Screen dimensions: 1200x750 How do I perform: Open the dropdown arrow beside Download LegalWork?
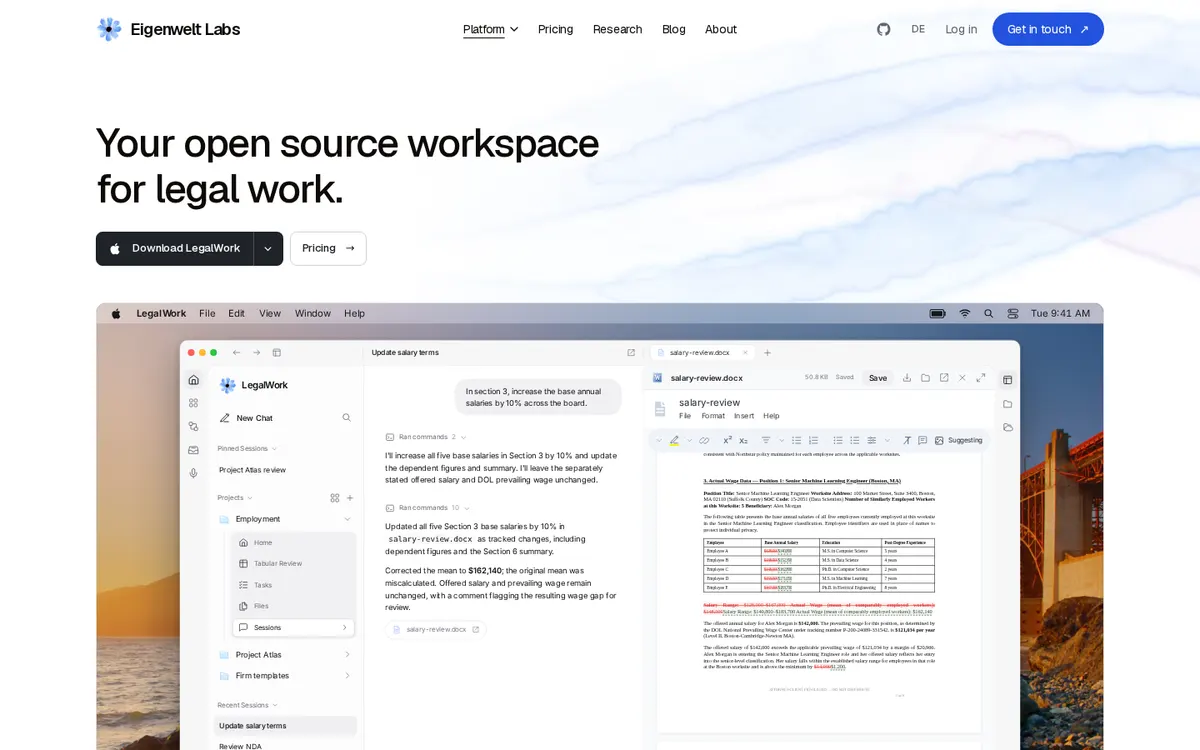click(268, 249)
